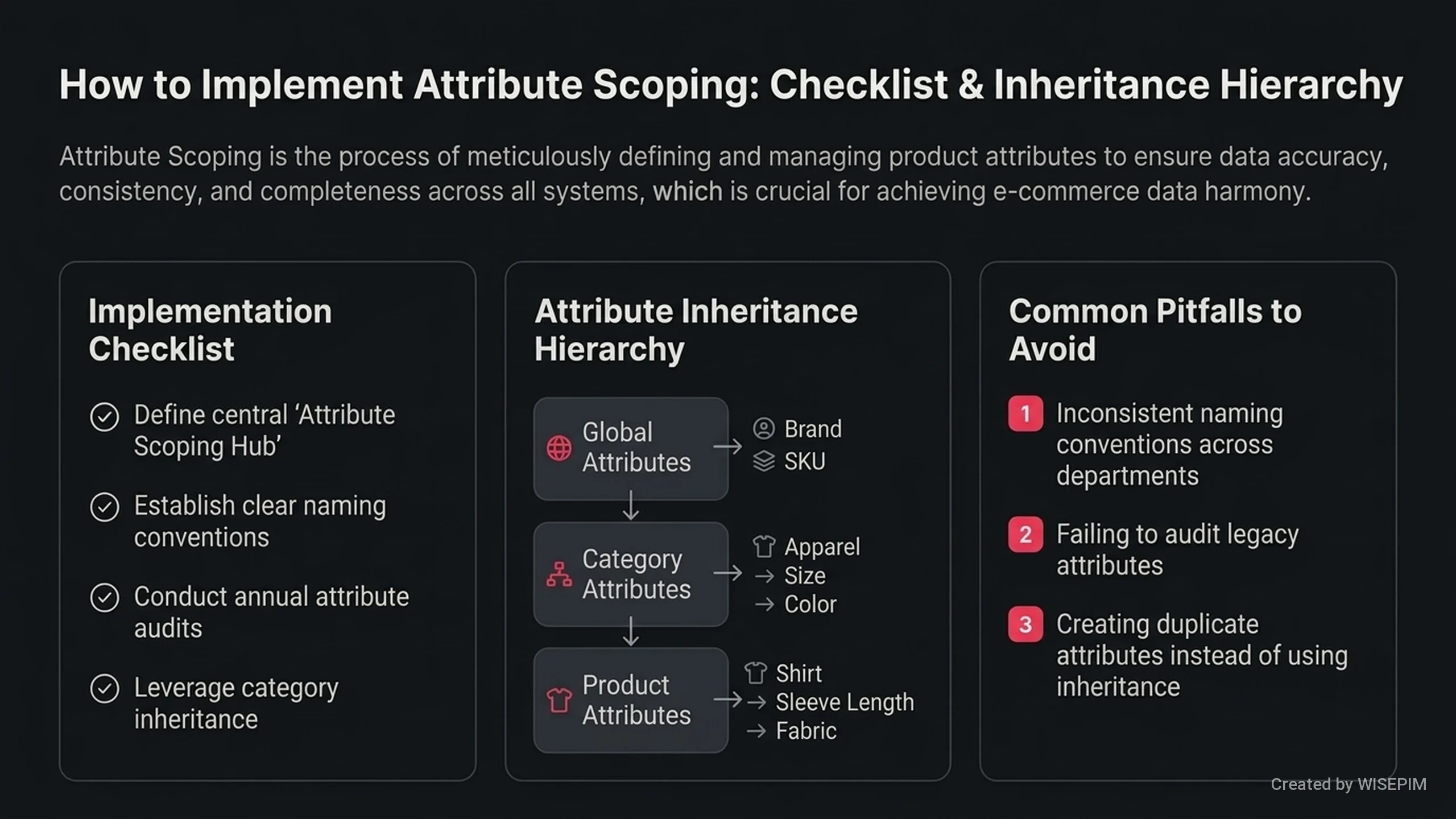The width and height of the screenshot is (1456, 819).
Task: Click the SKU layers icon
Action: [x=764, y=461]
